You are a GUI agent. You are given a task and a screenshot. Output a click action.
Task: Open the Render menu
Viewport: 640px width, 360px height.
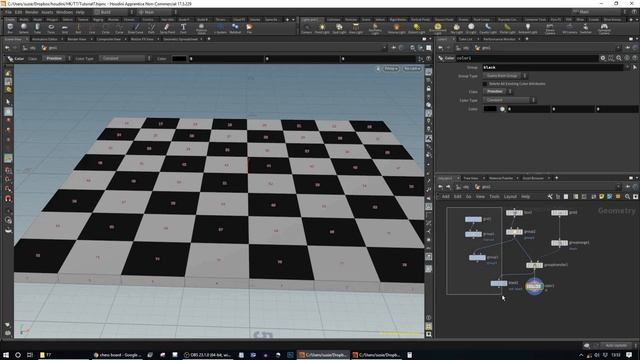[x=32, y=12]
